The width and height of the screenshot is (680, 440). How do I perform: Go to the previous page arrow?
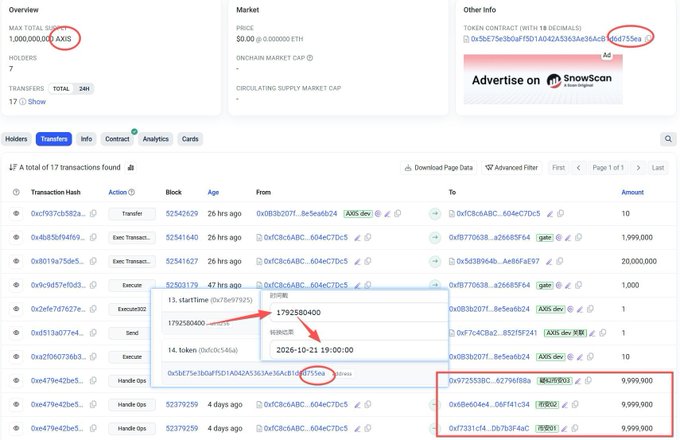578,168
